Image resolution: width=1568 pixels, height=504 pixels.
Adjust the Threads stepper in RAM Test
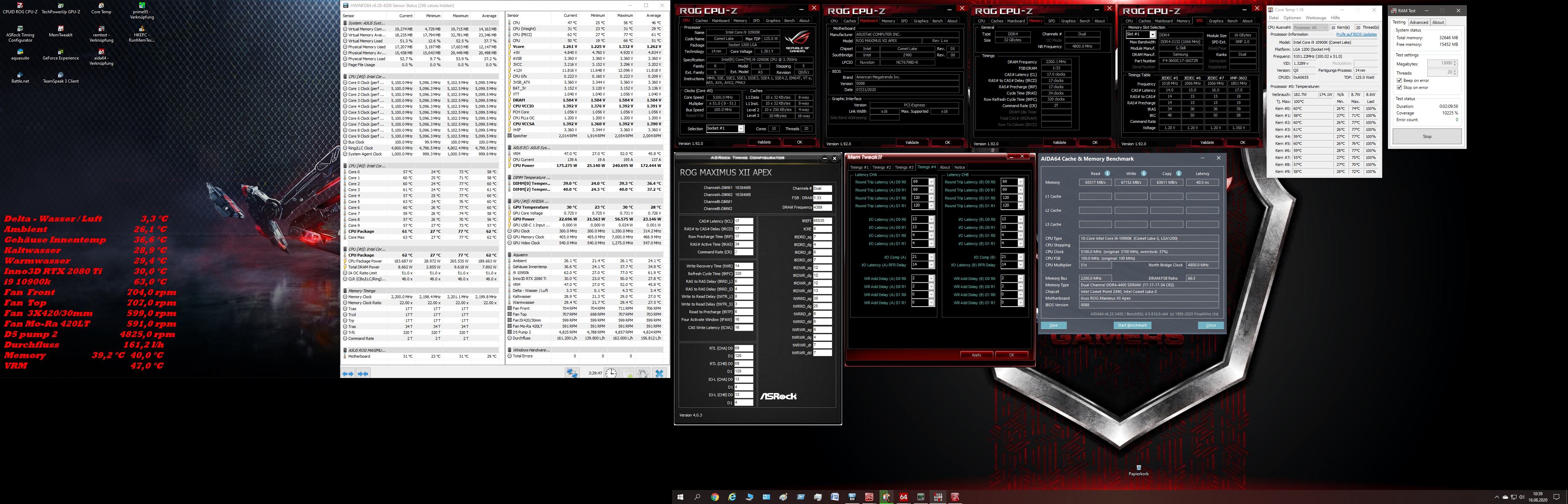pyautogui.click(x=1455, y=72)
